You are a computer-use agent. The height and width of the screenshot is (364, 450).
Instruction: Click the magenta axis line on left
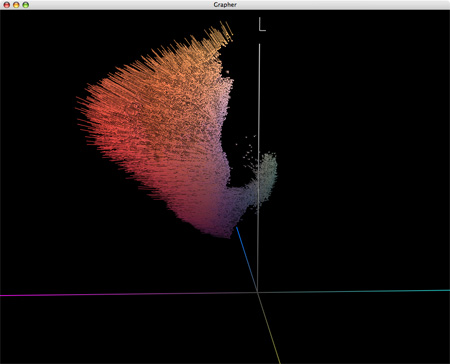click(x=127, y=294)
